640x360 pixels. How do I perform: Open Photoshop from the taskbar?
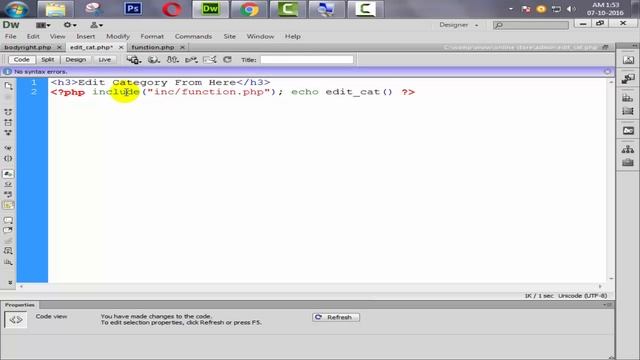click(133, 9)
